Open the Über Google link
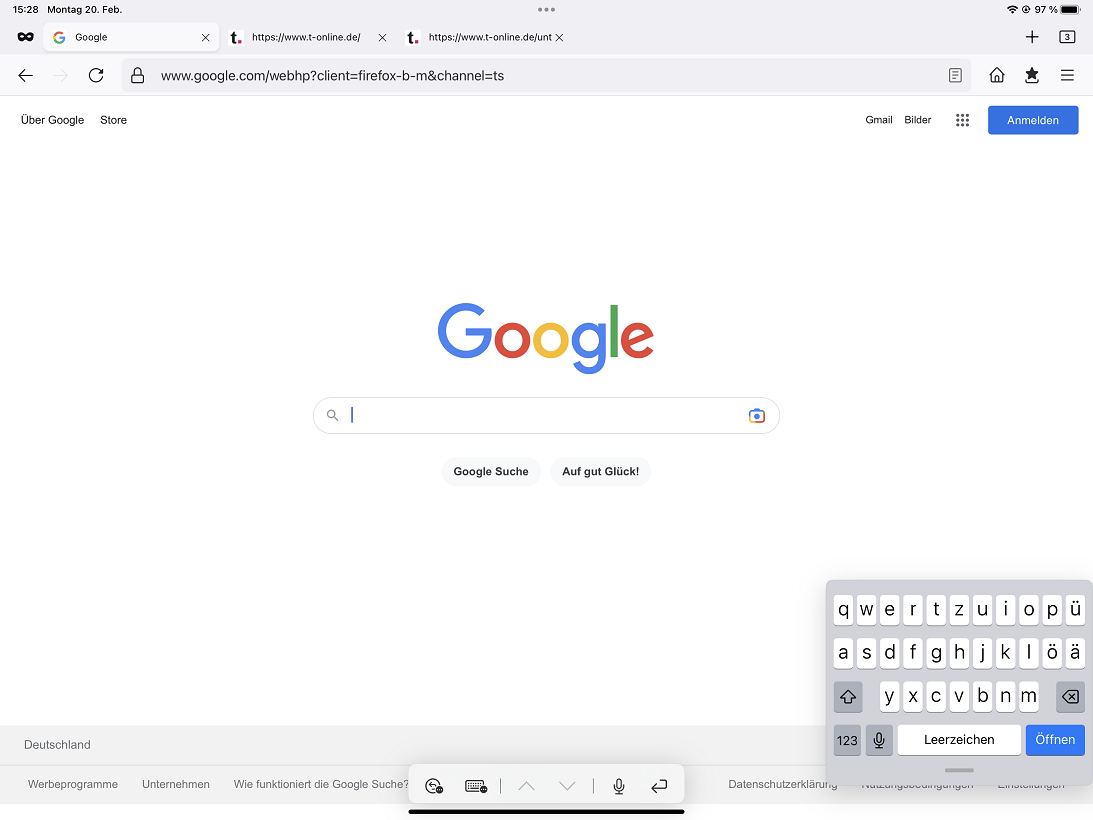Screen dimensions: 1093x820 point(52,120)
